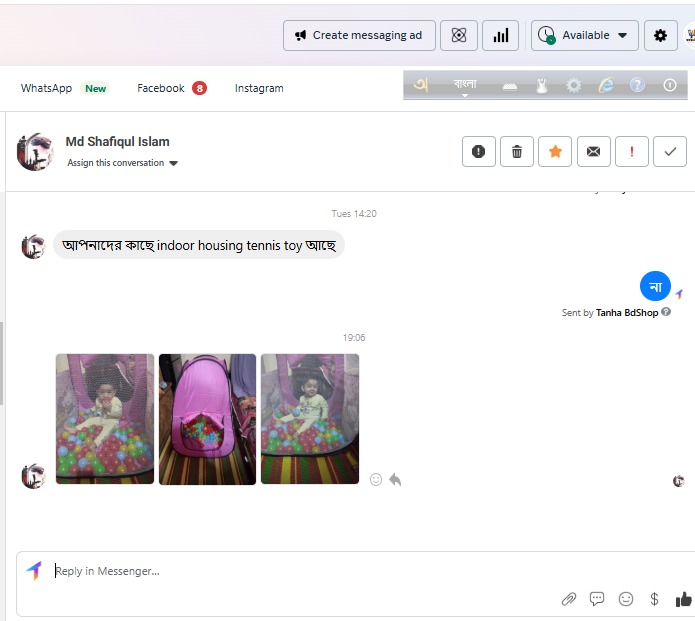Delete this conversation with trash icon
Viewport: 695px width, 621px height.
click(517, 152)
